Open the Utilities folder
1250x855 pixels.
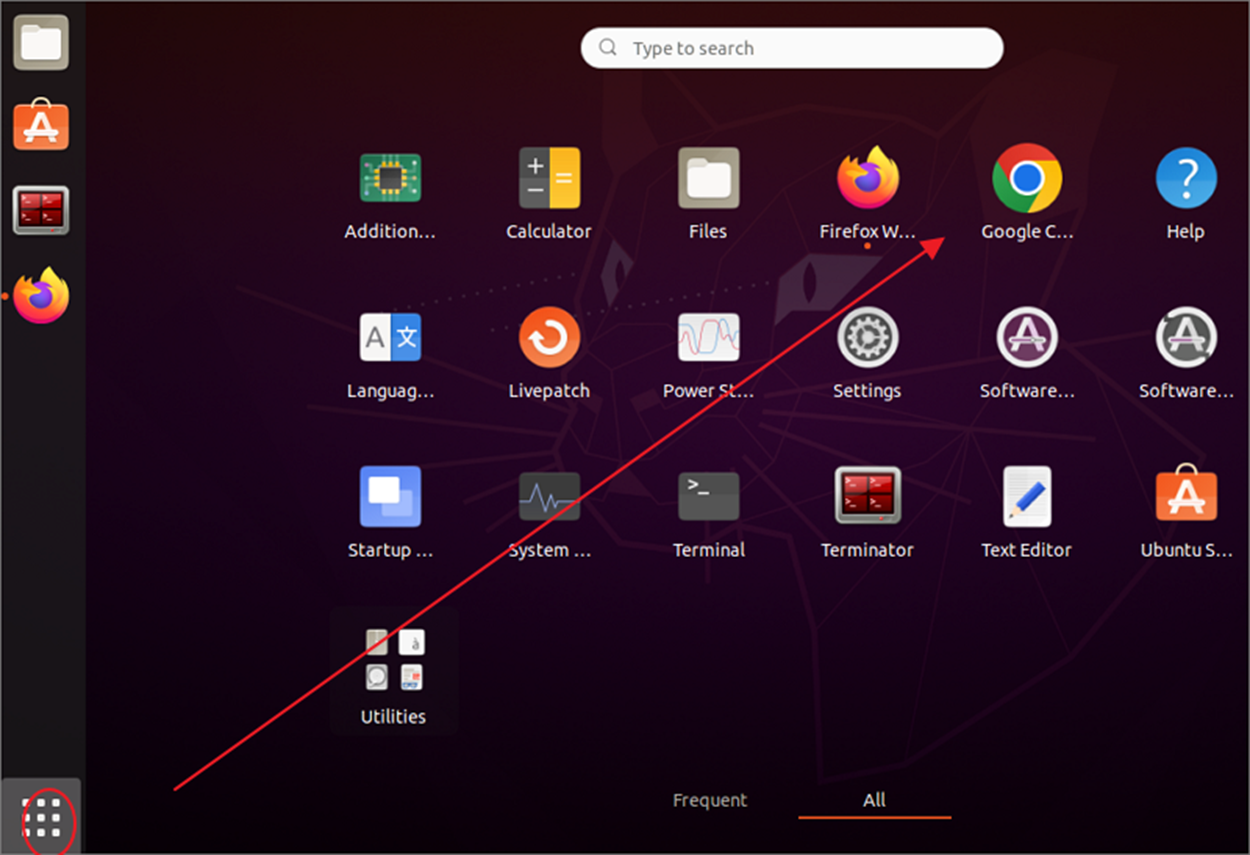pyautogui.click(x=394, y=671)
